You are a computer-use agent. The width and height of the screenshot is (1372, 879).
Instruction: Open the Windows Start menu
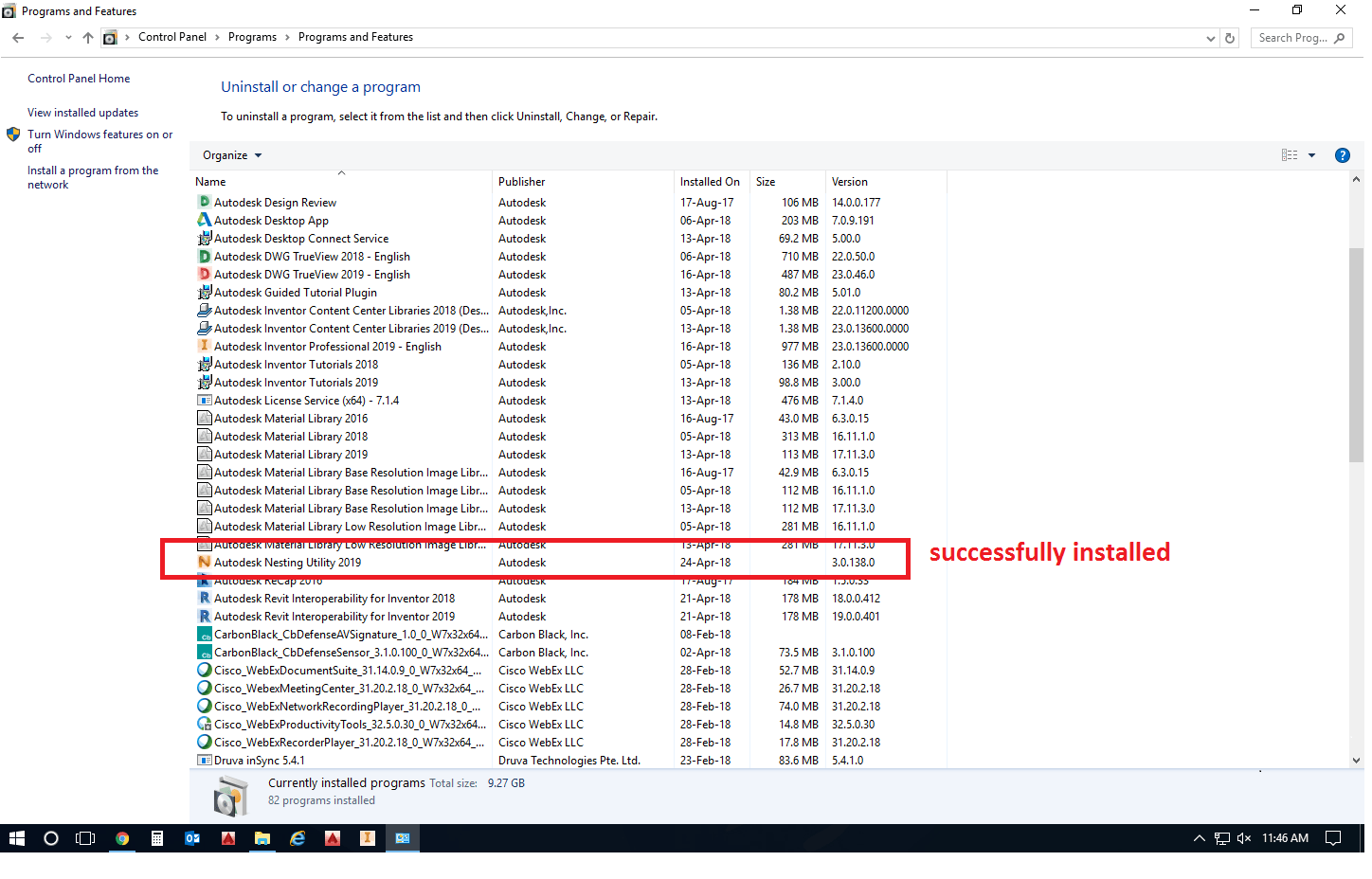point(16,838)
